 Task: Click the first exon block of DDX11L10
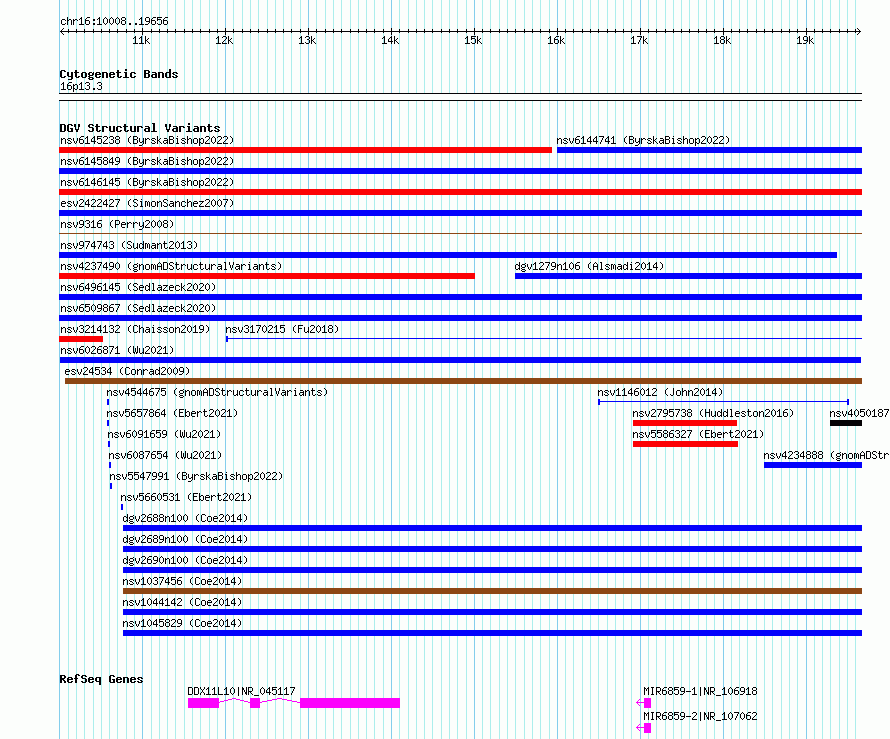coord(203,703)
